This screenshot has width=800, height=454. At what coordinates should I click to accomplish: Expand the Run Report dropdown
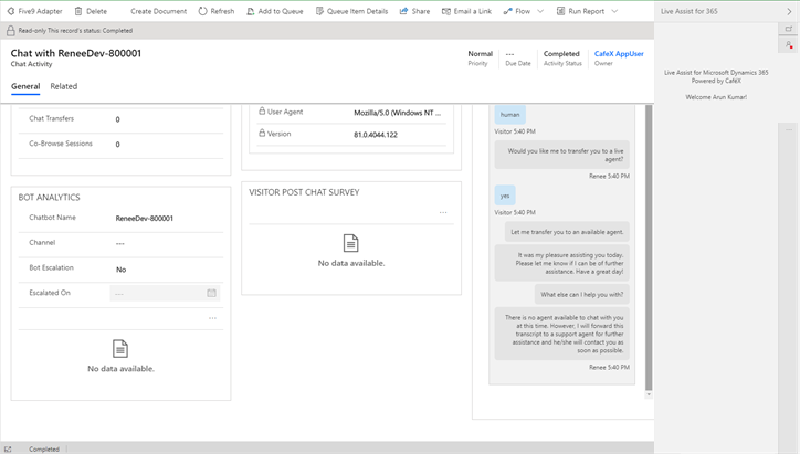[x=614, y=11]
